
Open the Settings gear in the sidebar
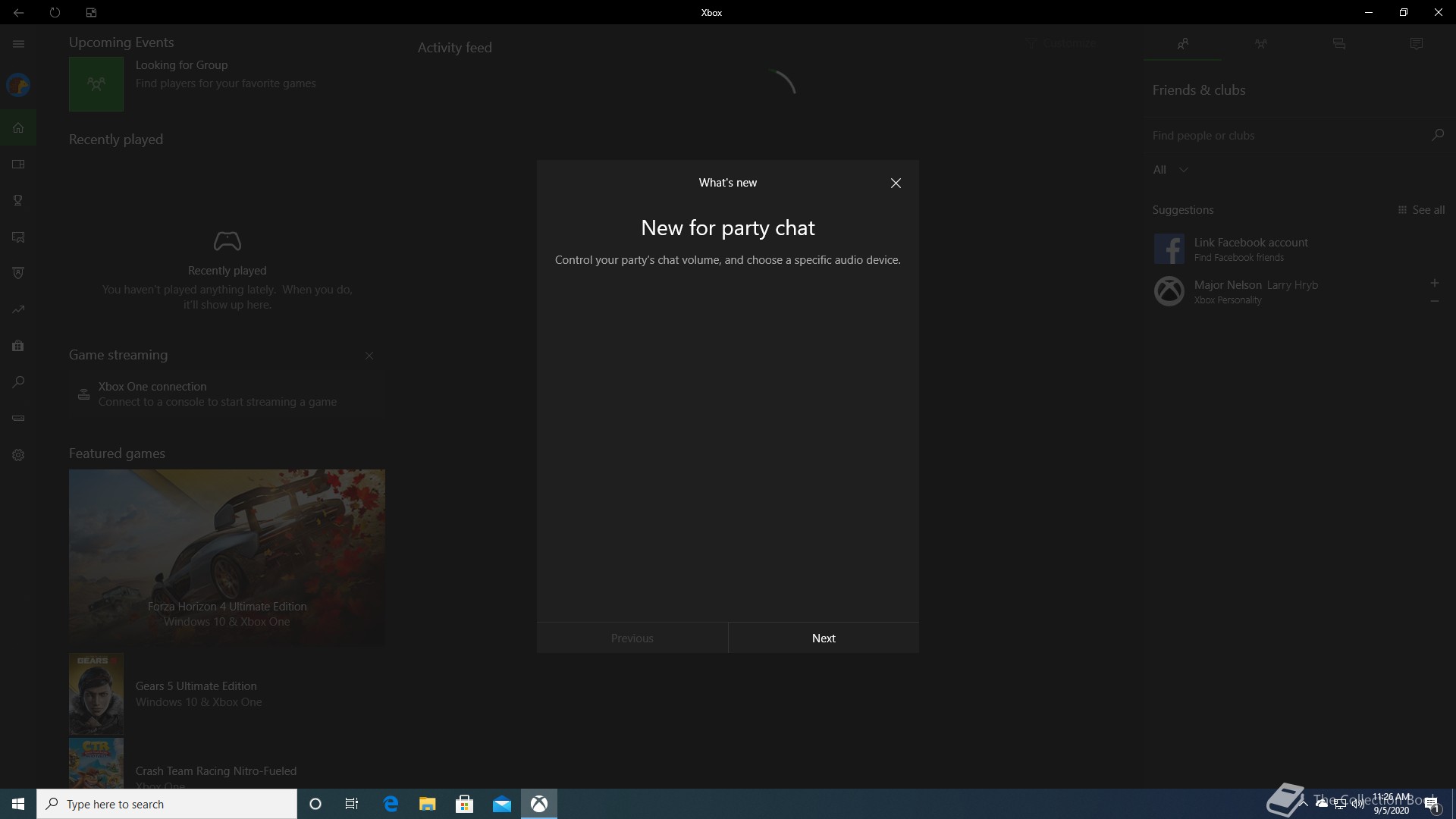[18, 455]
